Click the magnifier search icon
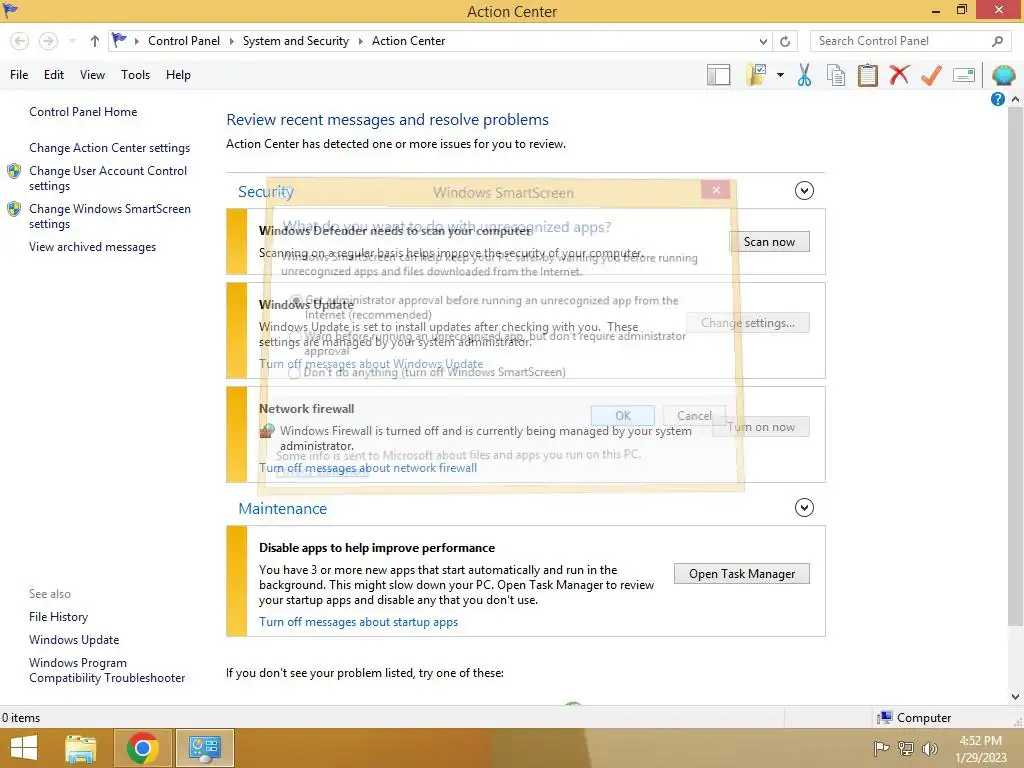 tap(997, 41)
